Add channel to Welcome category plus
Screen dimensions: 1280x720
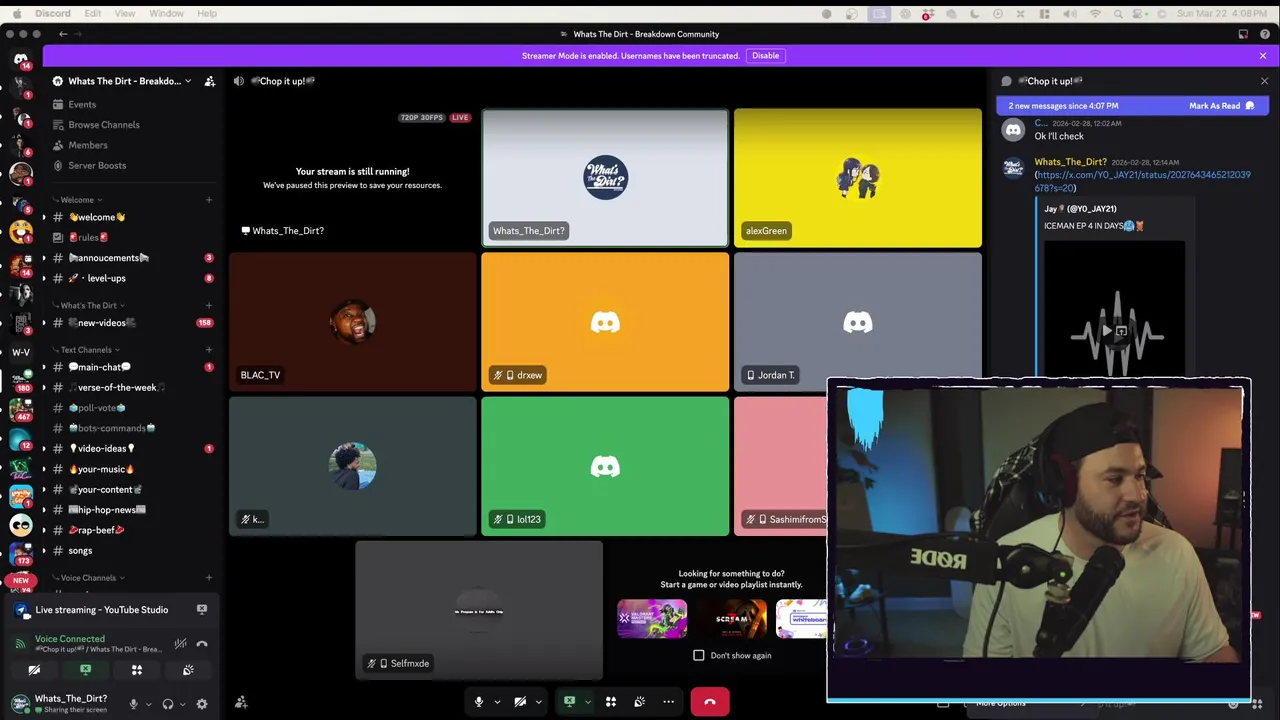tap(209, 200)
